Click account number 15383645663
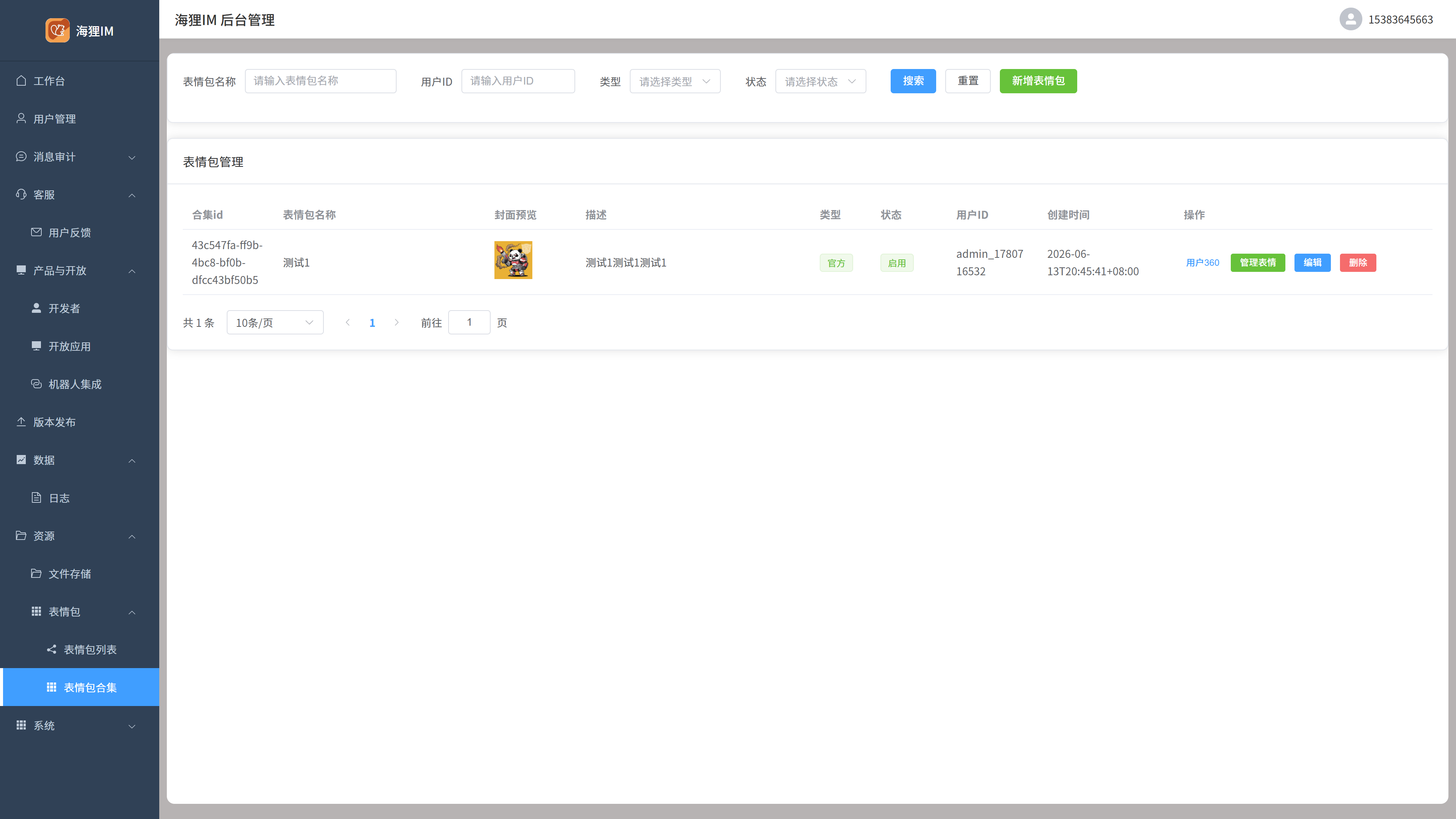The width and height of the screenshot is (1456, 819). point(1400,19)
